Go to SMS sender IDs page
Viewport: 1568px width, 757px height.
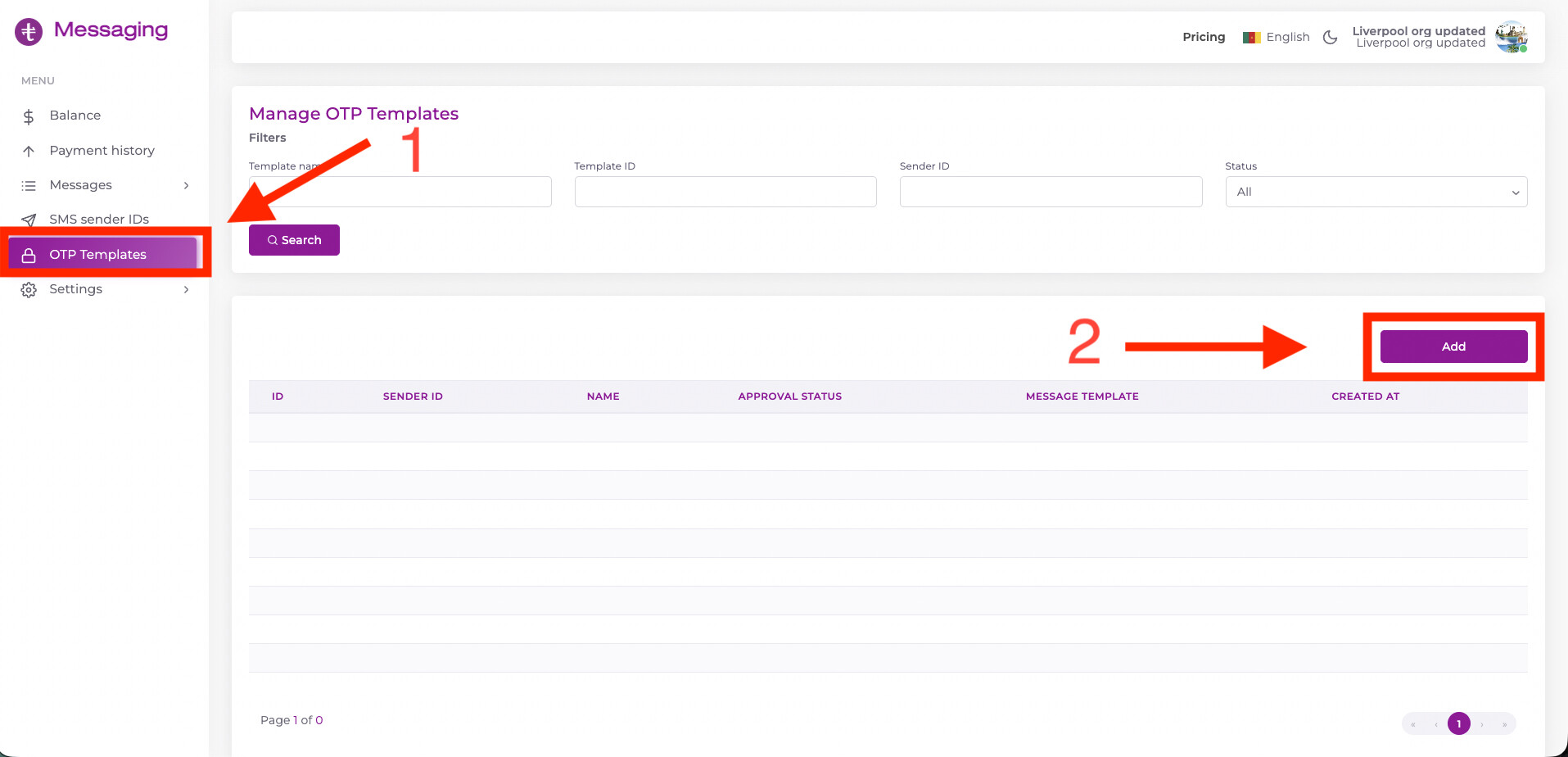coord(99,220)
